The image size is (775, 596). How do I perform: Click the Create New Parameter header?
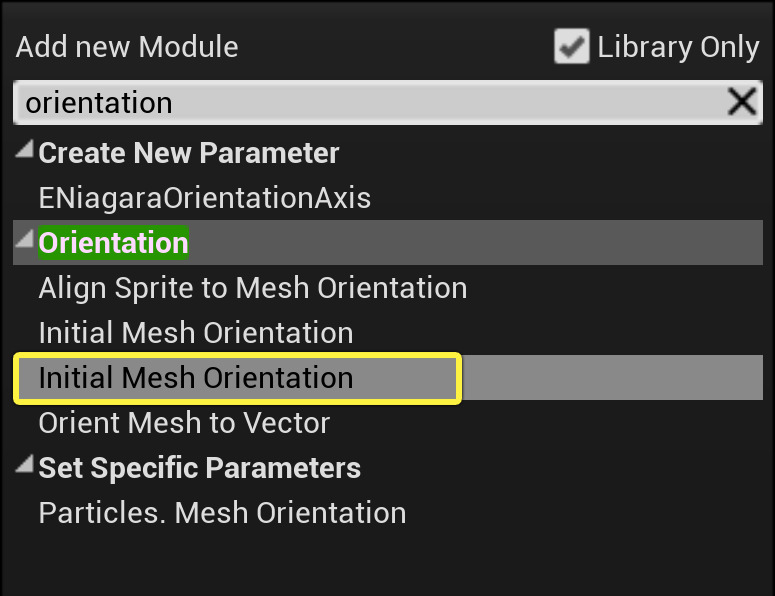point(188,153)
